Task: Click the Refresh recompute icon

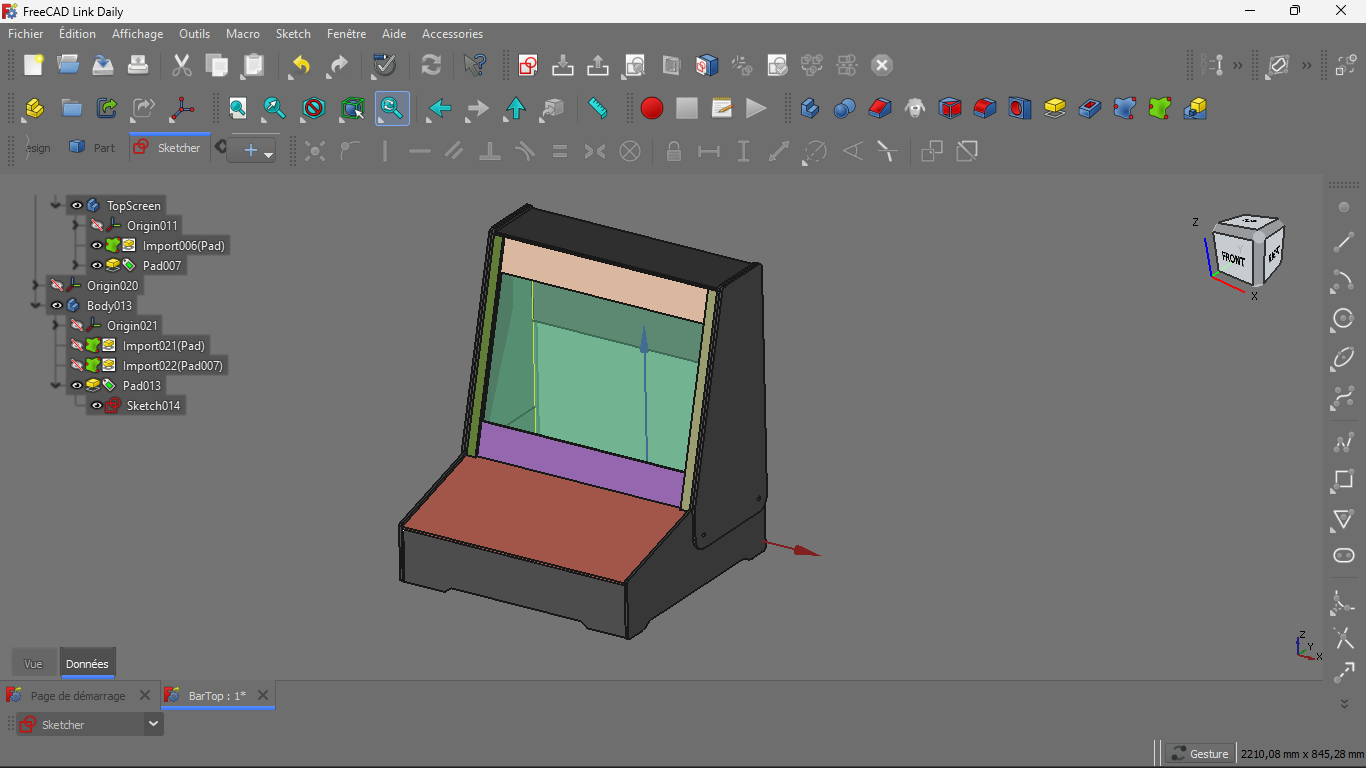Action: click(431, 66)
